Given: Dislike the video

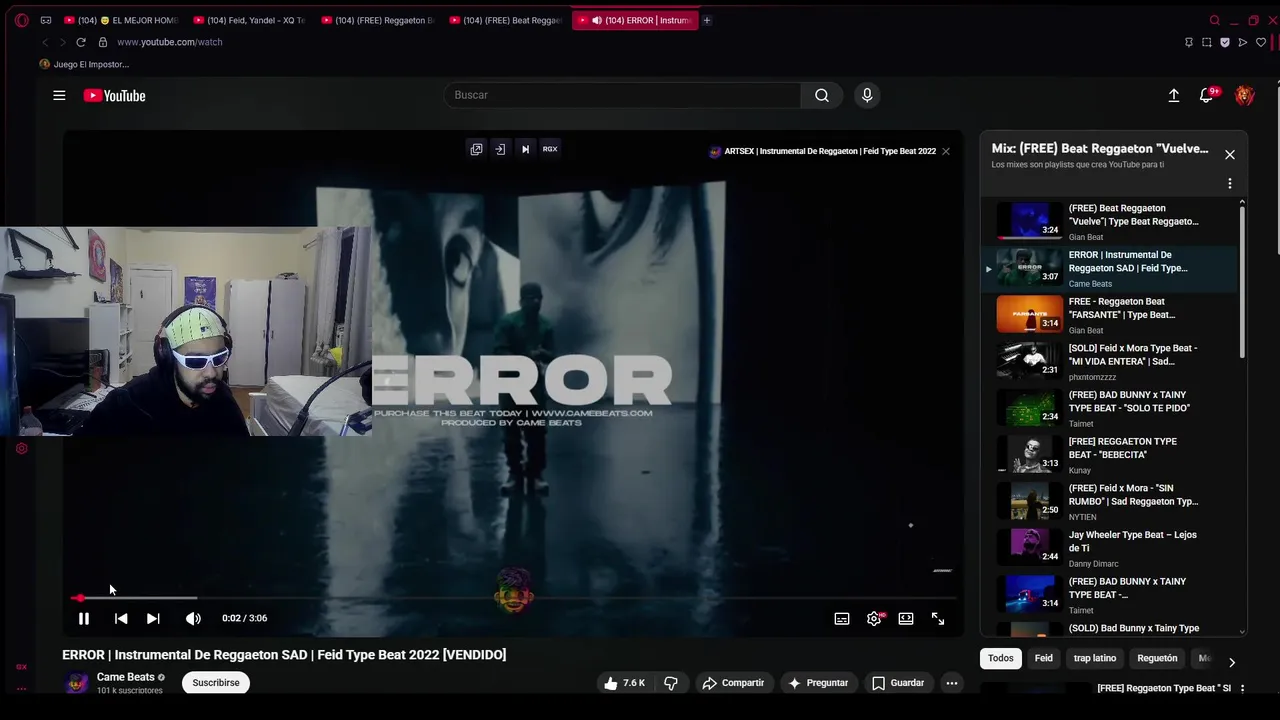Looking at the screenshot, I should 671,683.
